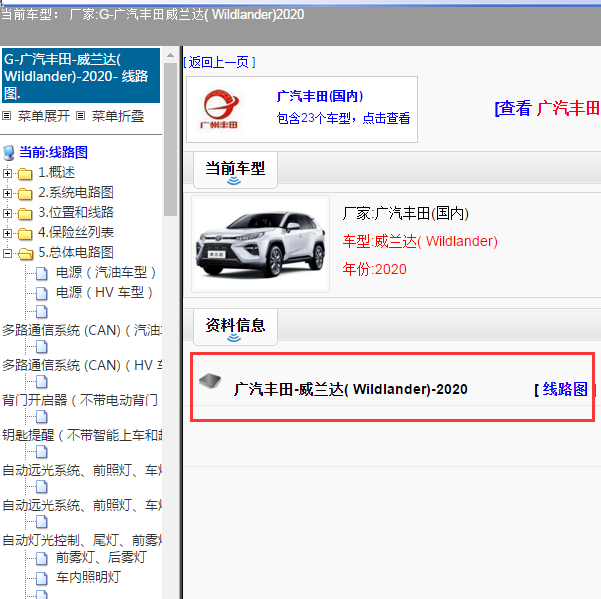Click the 1.概述 folder icon

(x=25, y=174)
